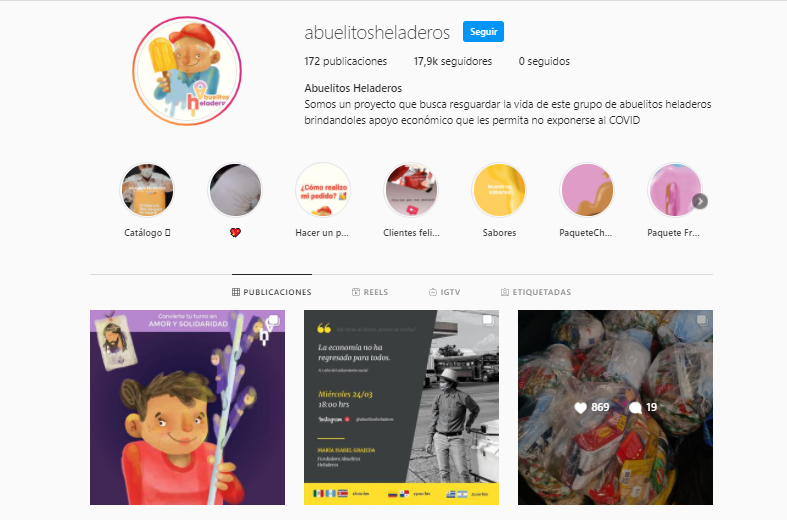Viewport: 787px width, 520px height.
Task: Switch to the Etiquetadas tab
Action: [536, 292]
